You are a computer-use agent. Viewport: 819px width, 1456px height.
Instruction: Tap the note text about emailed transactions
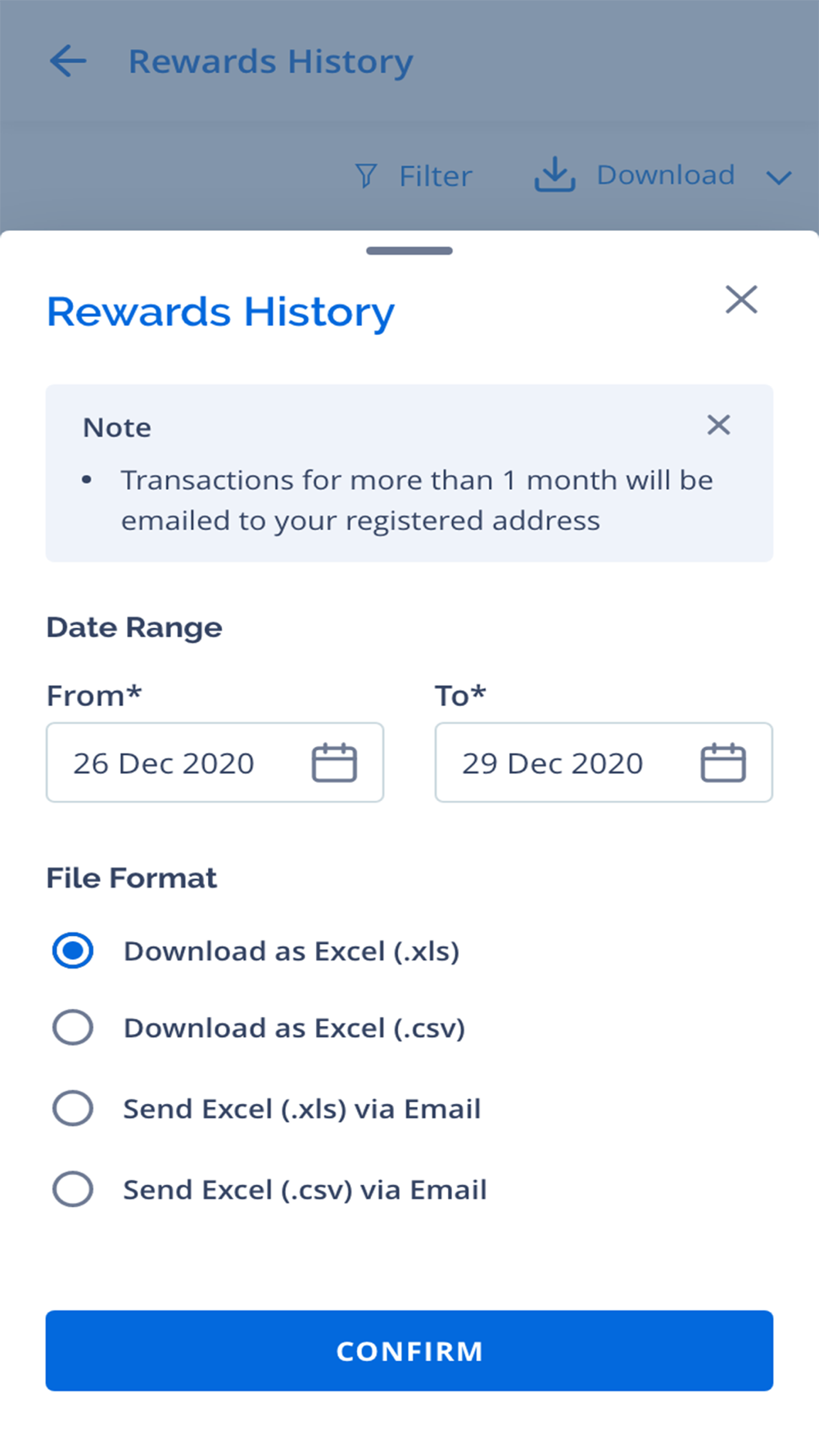tap(417, 500)
